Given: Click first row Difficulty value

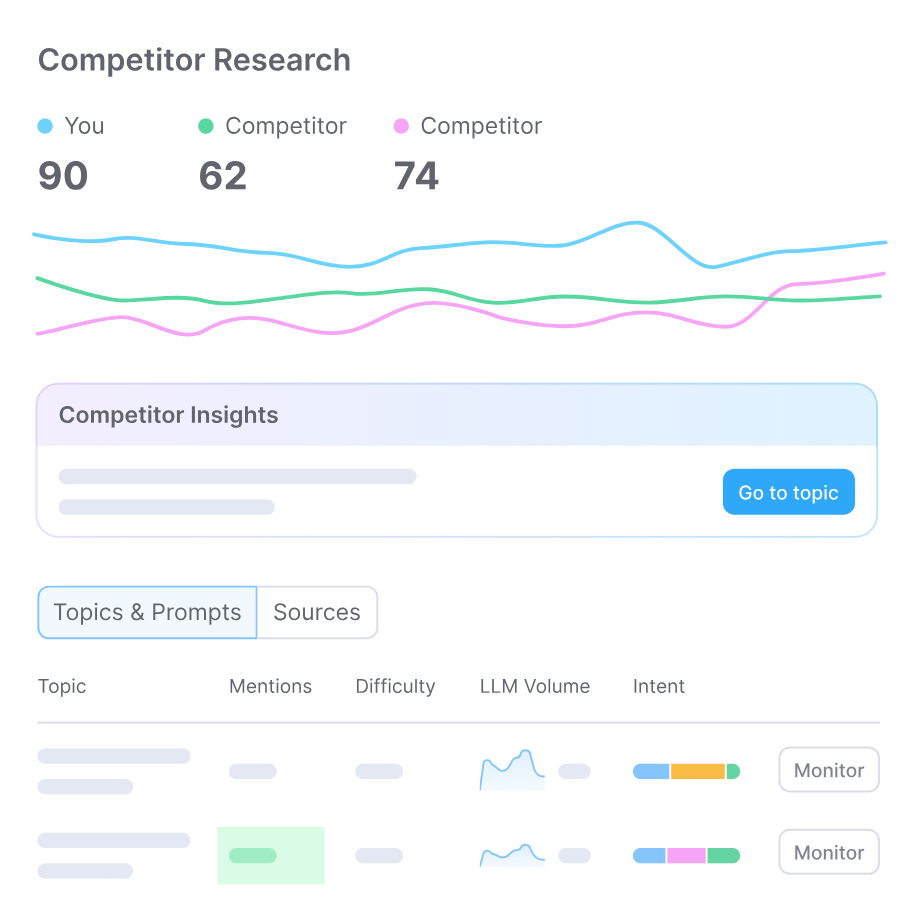Looking at the screenshot, I should (379, 771).
